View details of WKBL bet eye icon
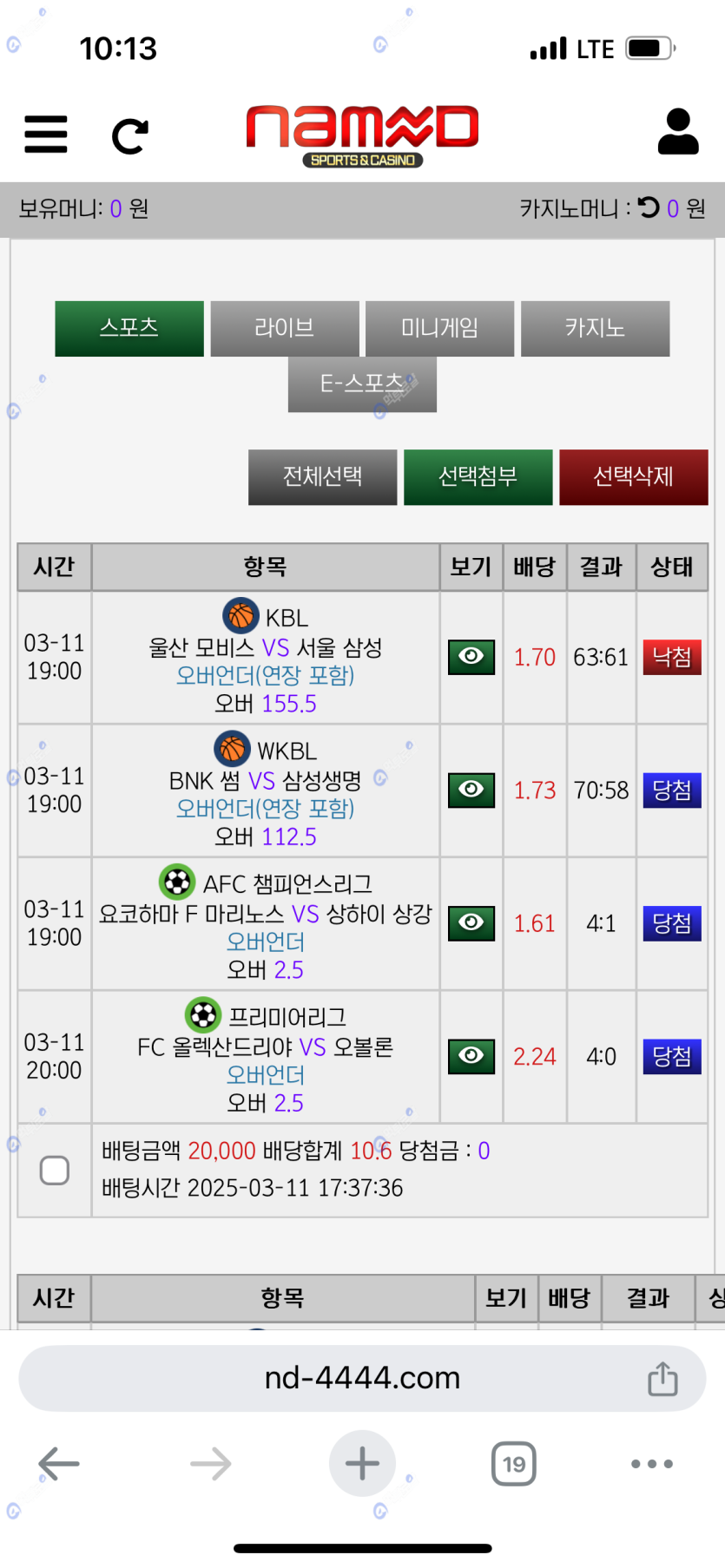 [x=471, y=790]
